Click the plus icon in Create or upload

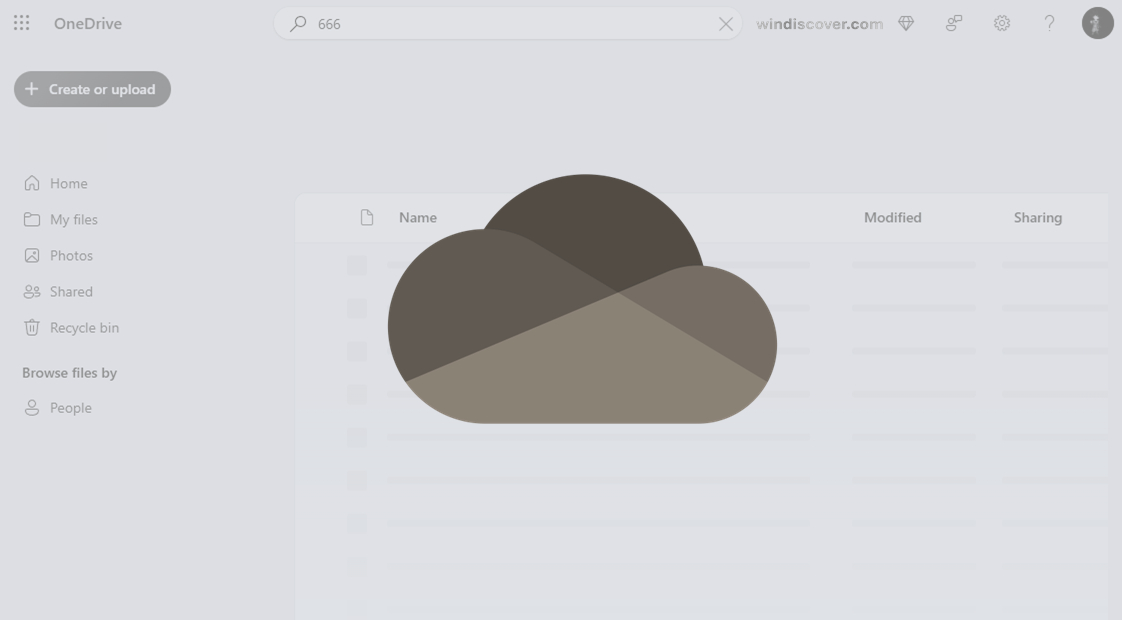tap(31, 89)
